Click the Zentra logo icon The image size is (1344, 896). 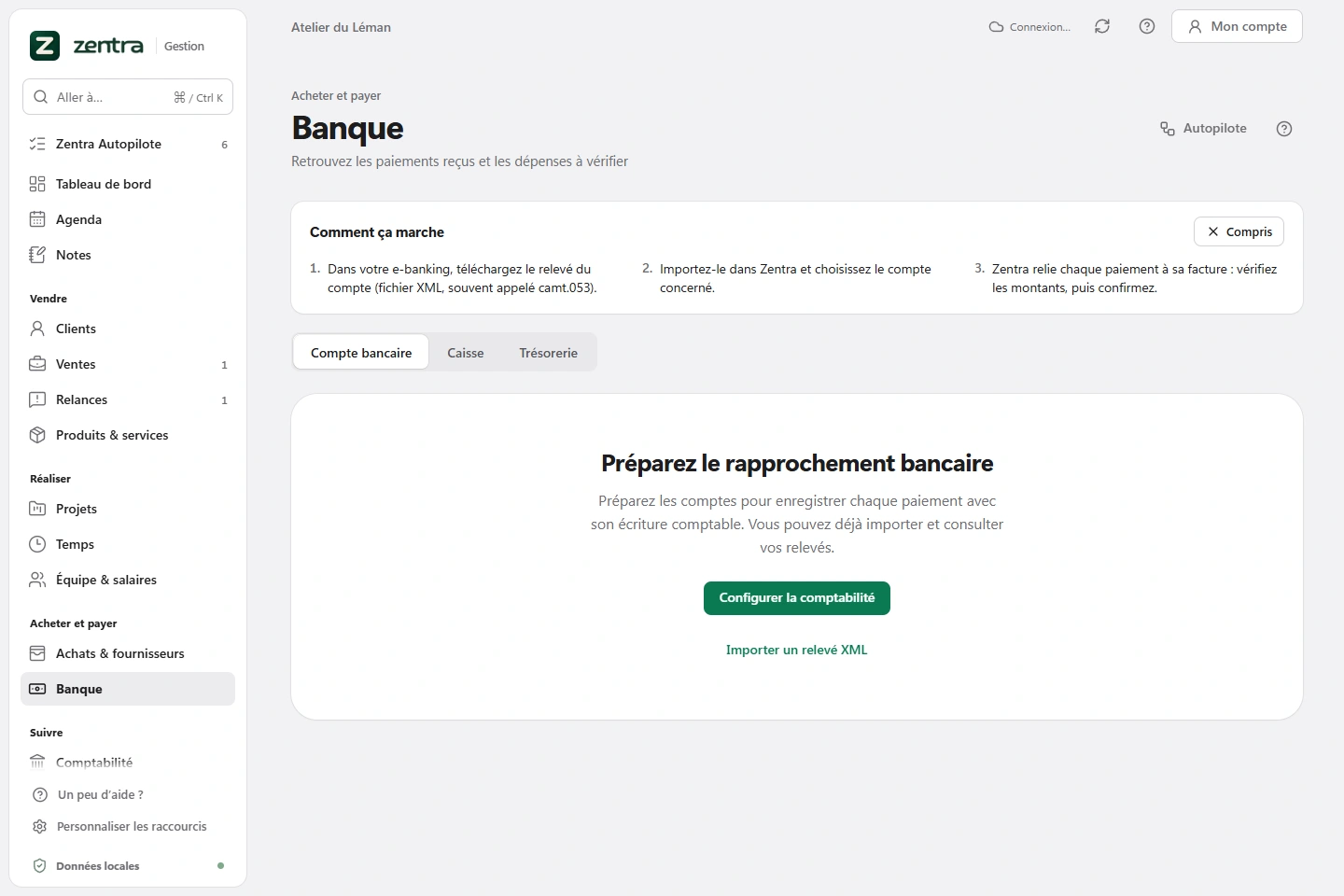(45, 46)
